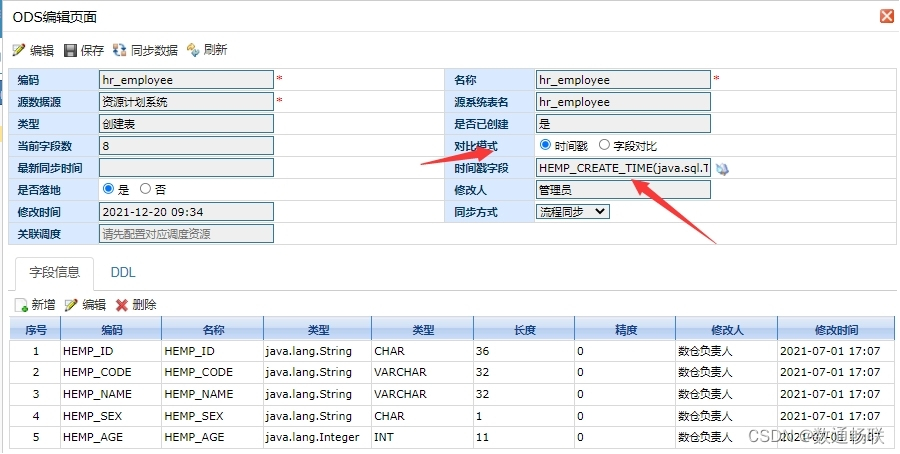Click the INT type cell

click(x=422, y=437)
